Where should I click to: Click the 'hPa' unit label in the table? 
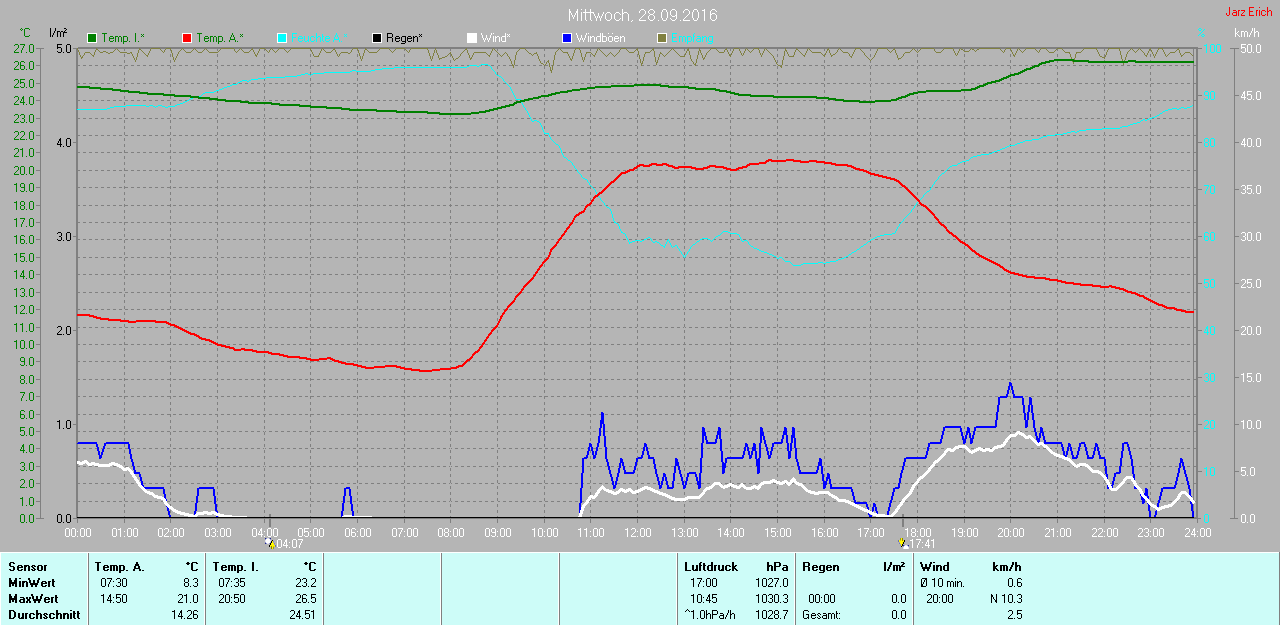click(x=777, y=567)
